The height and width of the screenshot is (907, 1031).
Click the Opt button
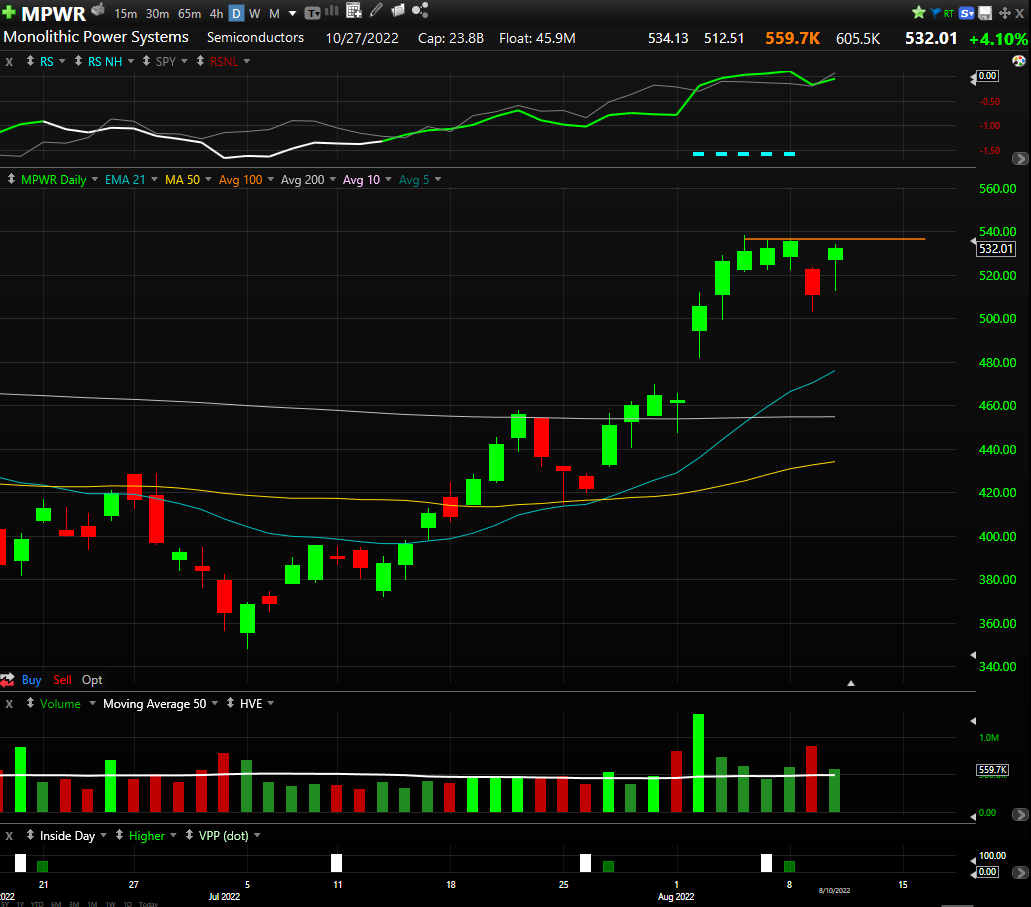click(92, 679)
